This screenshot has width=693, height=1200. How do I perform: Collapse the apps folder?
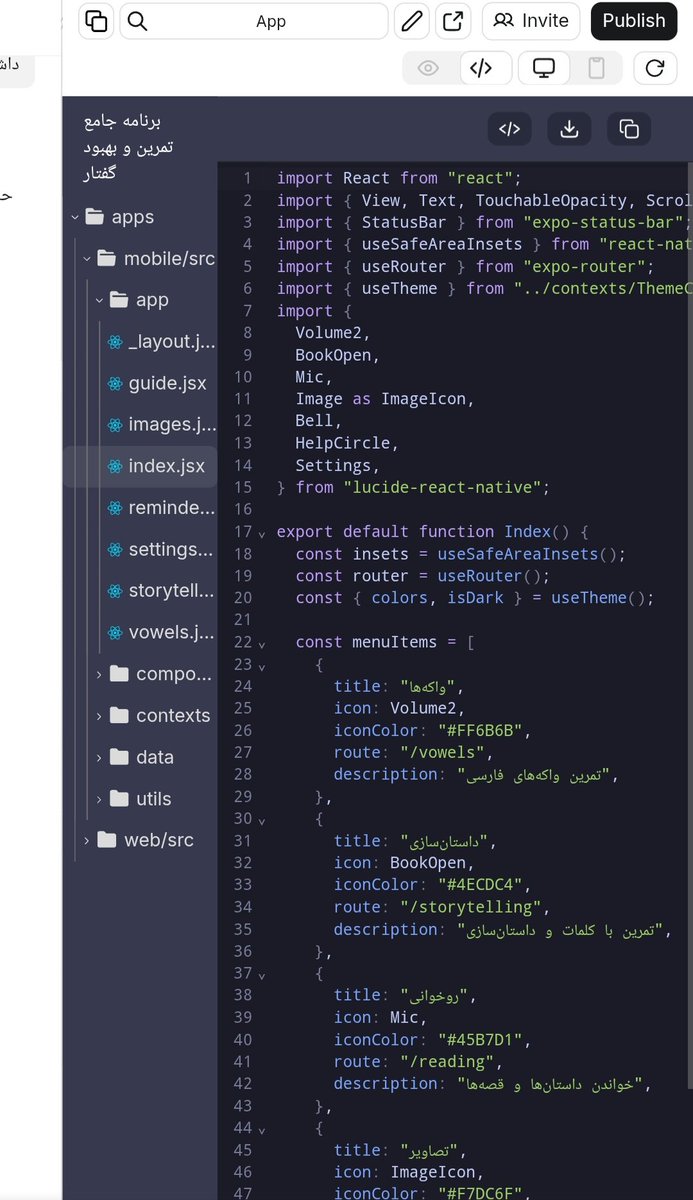76,217
